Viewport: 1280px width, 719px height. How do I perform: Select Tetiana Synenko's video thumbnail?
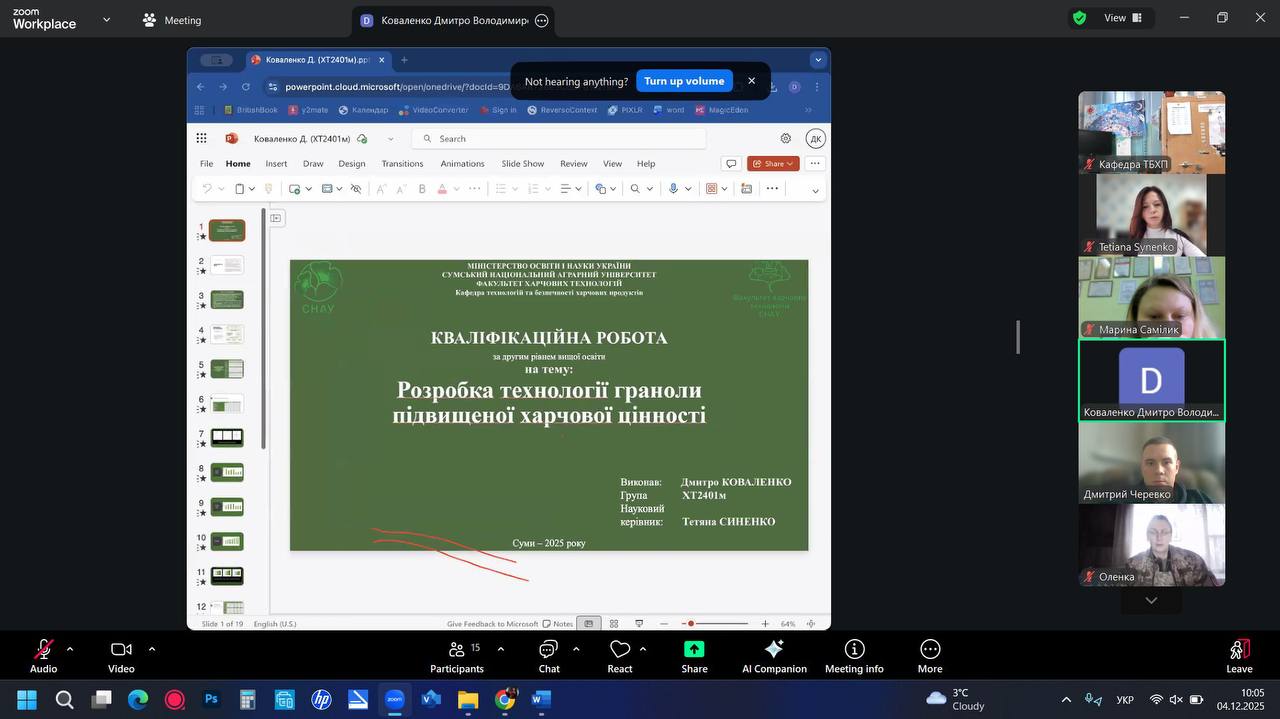[1151, 215]
